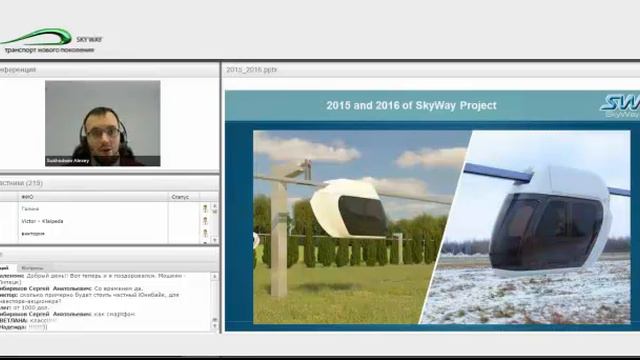Click the chat message "от 1000 дол."
Image resolution: width=640 pixels, height=360 pixels.
[x=32, y=308]
